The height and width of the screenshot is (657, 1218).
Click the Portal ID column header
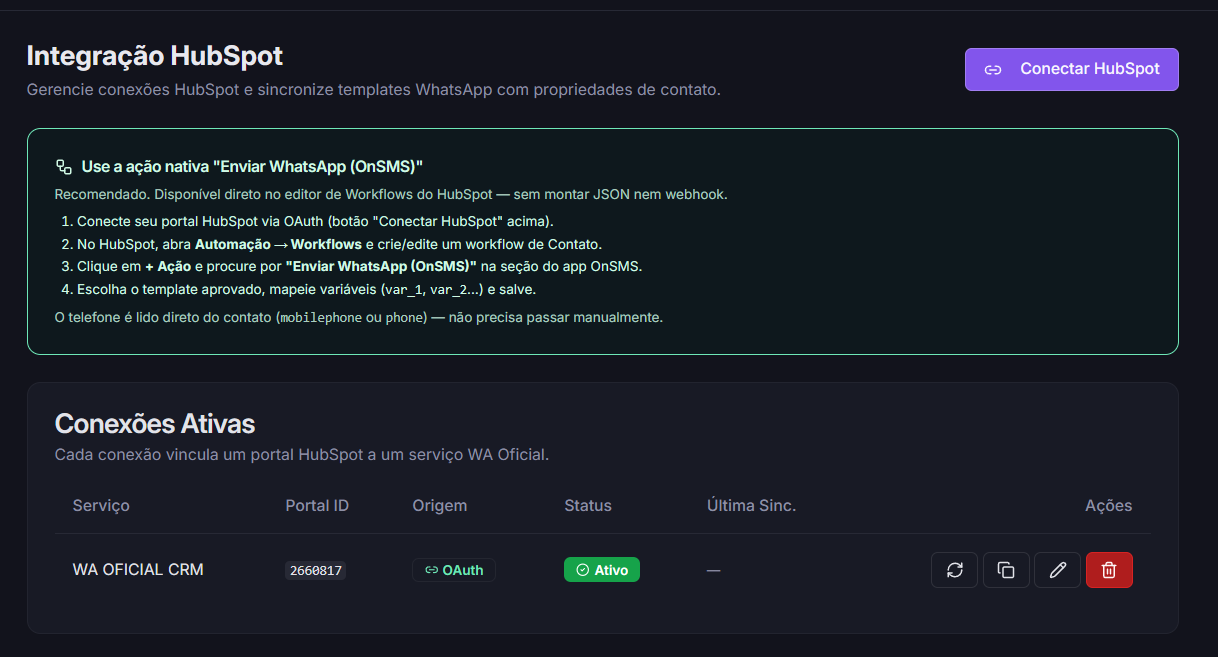(317, 506)
